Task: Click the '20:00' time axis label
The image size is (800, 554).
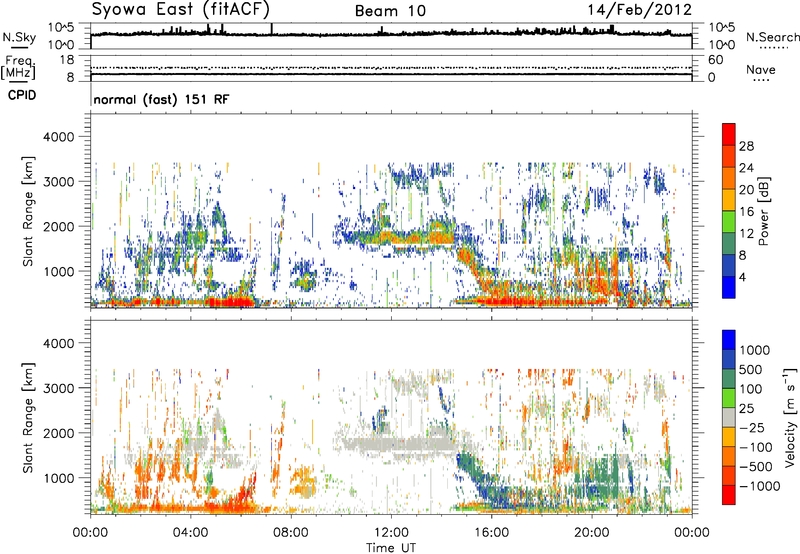Action: (x=592, y=533)
